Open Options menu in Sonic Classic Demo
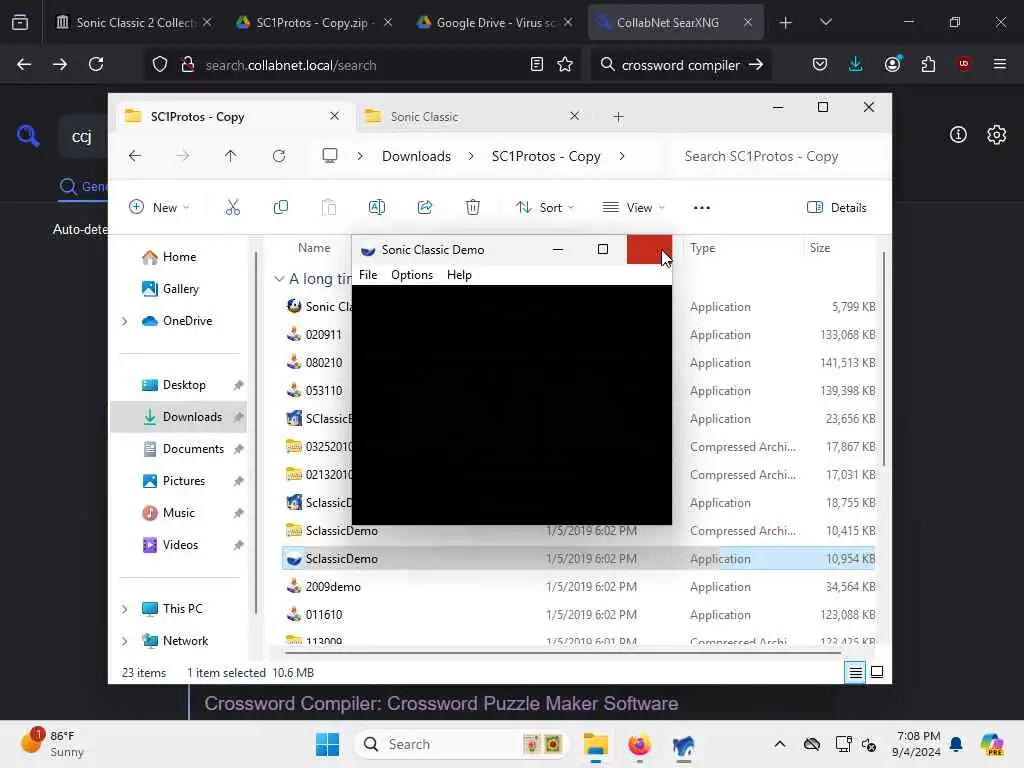This screenshot has width=1024, height=768. pyautogui.click(x=411, y=275)
